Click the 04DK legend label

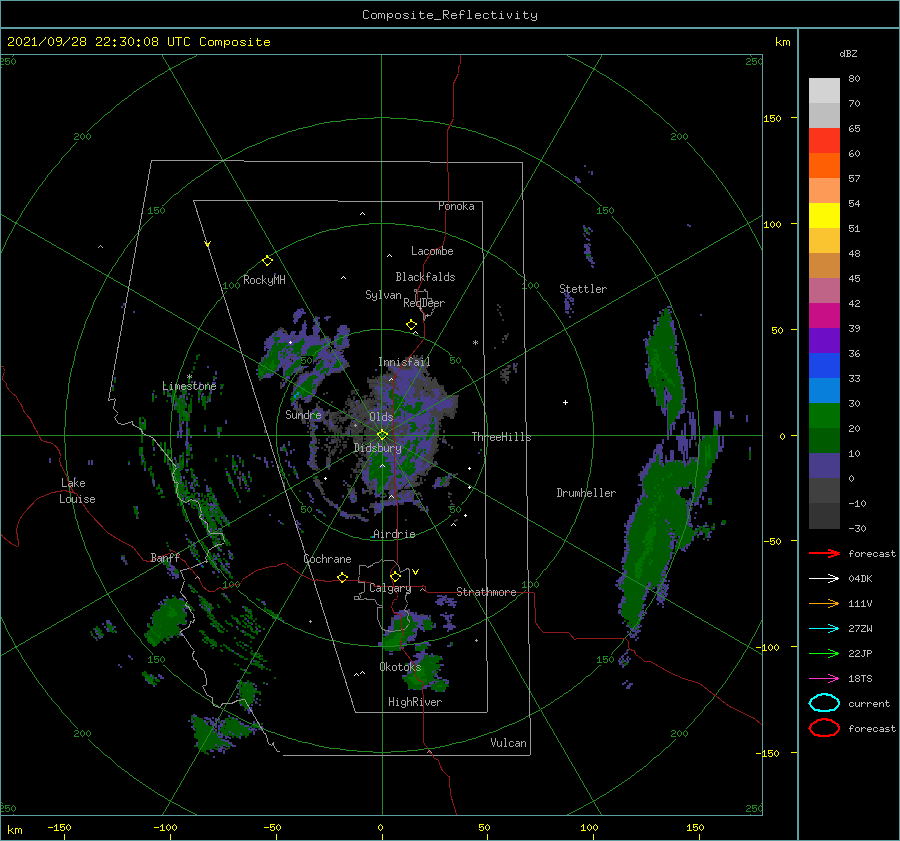(860, 578)
